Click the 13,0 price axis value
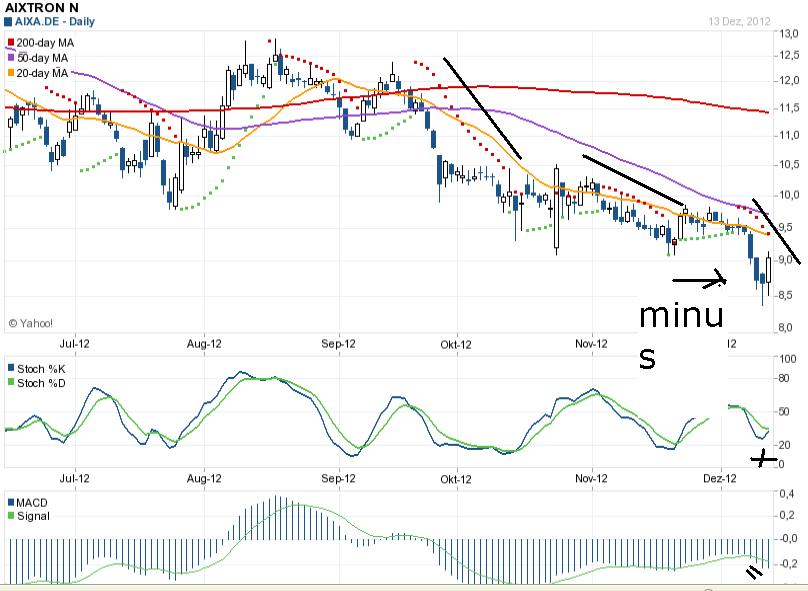Viewport: 808px width, 591px height. tap(789, 34)
